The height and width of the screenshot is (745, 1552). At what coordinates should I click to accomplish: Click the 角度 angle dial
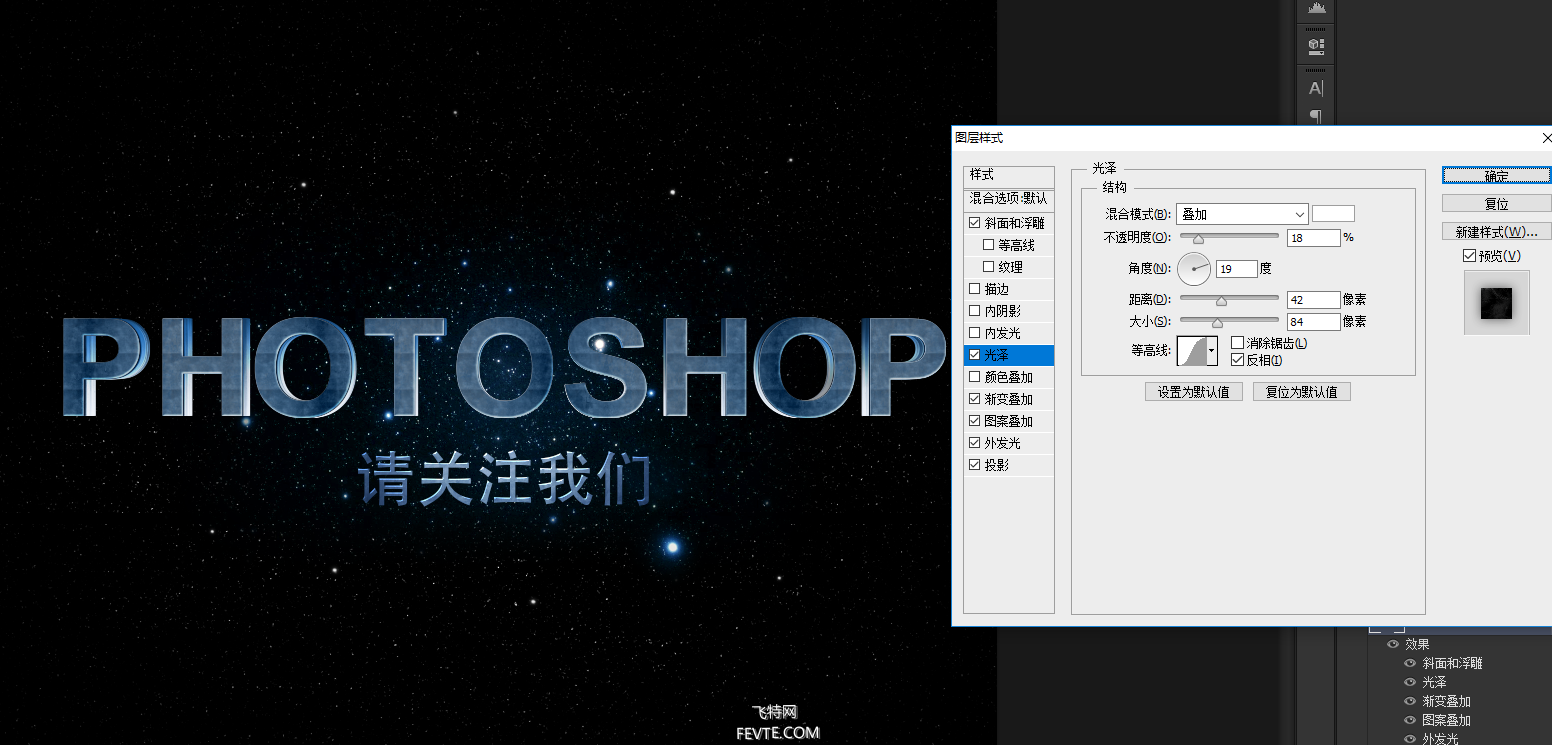[1194, 269]
